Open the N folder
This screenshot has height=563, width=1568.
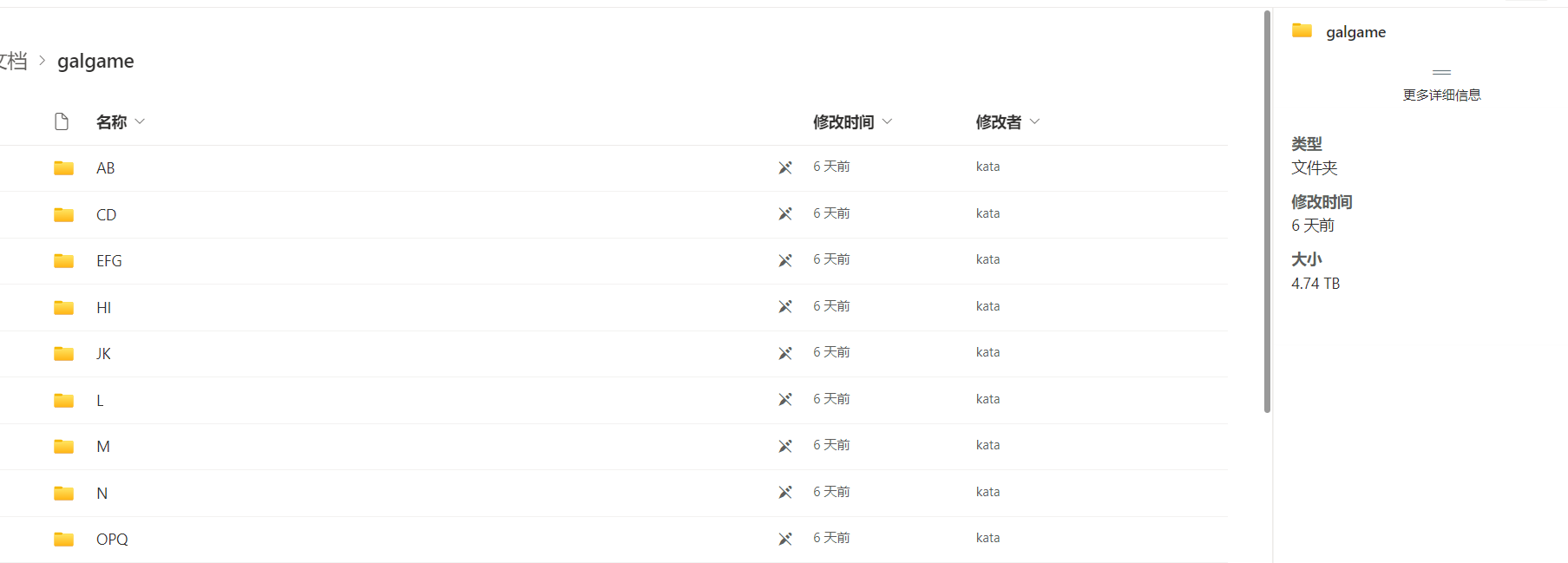pyautogui.click(x=102, y=493)
